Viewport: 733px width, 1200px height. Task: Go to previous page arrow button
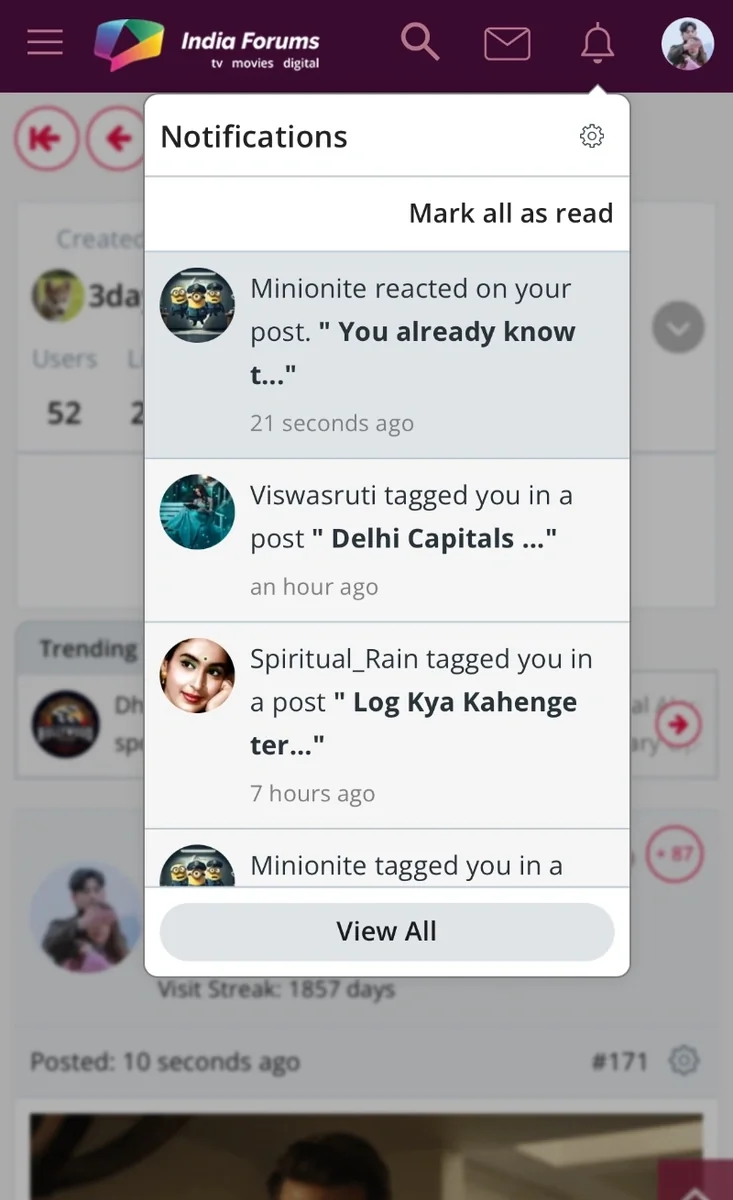click(116, 138)
